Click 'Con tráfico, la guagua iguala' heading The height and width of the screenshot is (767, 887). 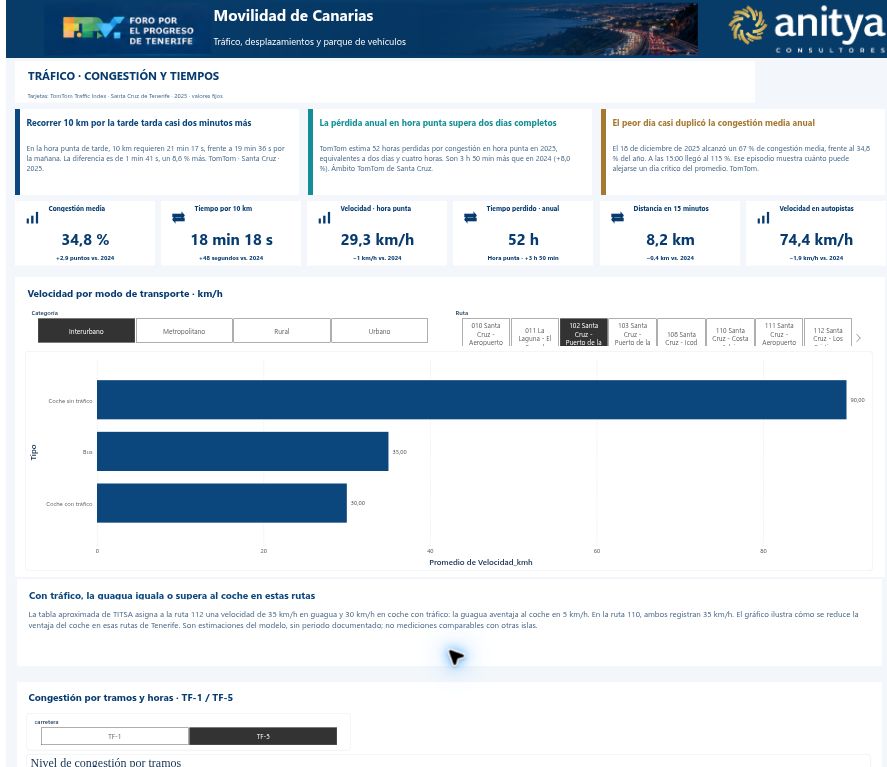[x=172, y=595]
